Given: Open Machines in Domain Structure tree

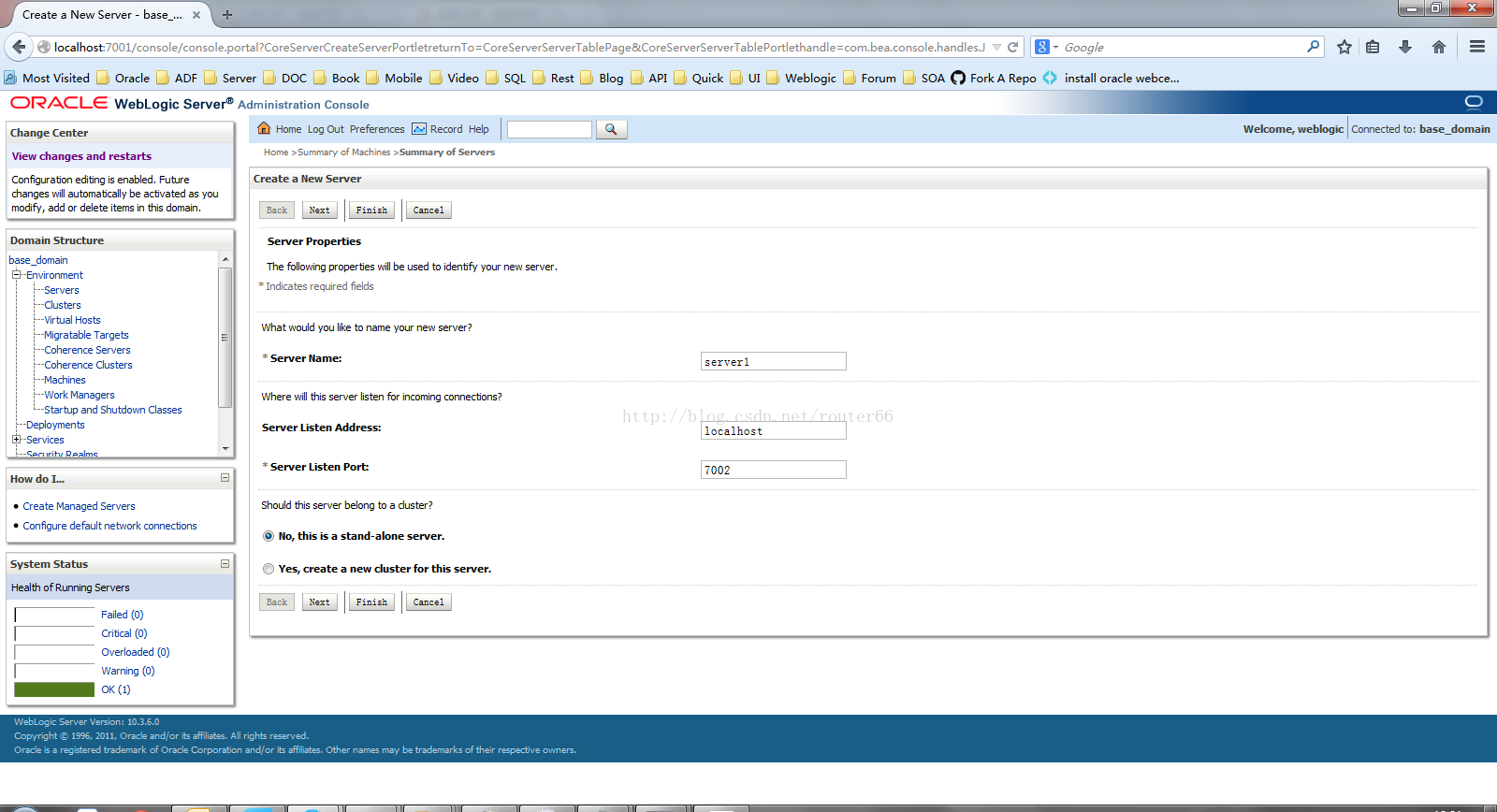Looking at the screenshot, I should click(x=65, y=380).
